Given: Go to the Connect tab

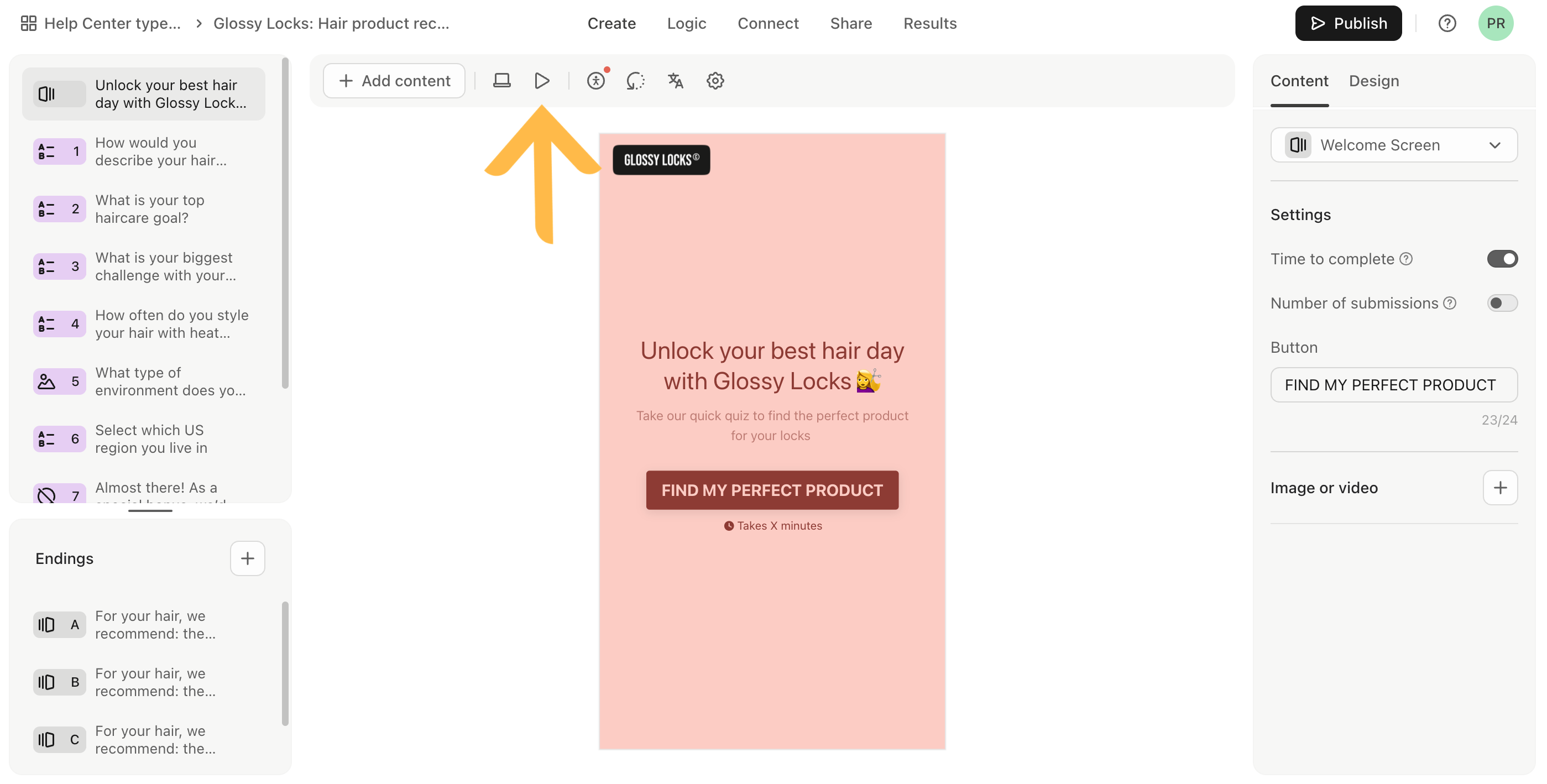Looking at the screenshot, I should point(768,23).
